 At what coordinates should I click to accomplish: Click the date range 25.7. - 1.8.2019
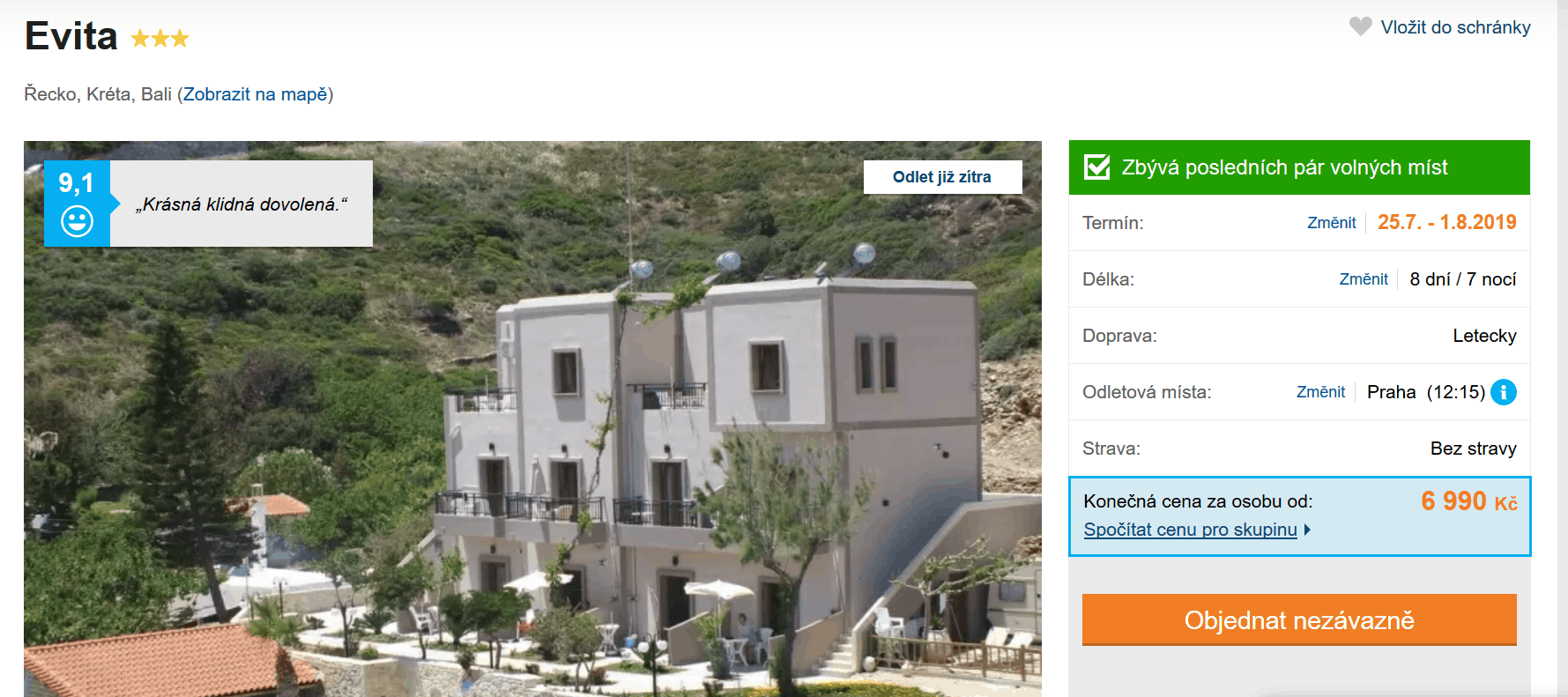pos(1446,222)
